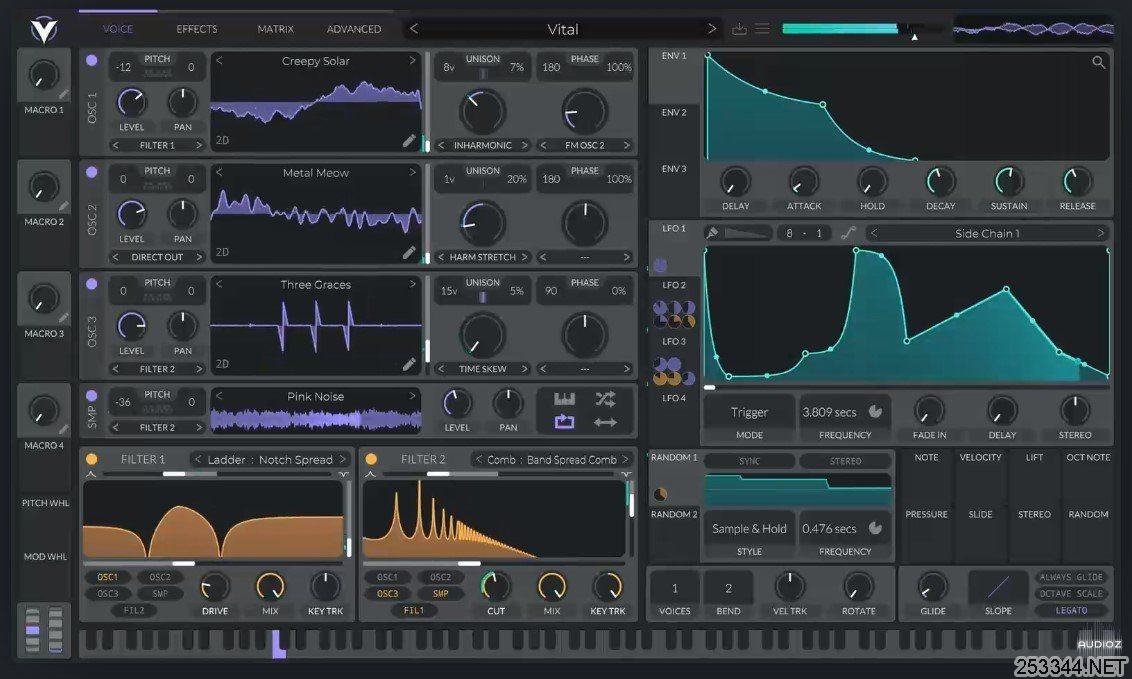Toggle OSC 1 on/off
The image size is (1132, 679).
[92, 61]
